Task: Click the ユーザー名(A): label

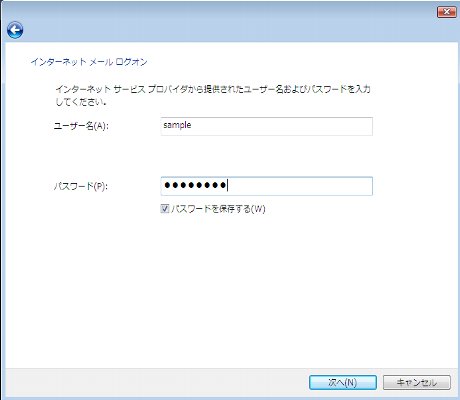Action: (x=81, y=126)
